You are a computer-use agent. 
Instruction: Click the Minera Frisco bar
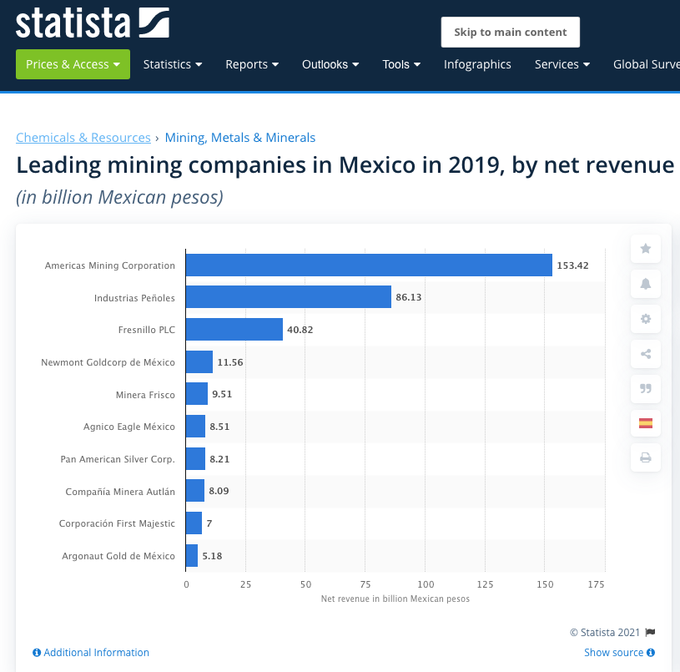196,394
